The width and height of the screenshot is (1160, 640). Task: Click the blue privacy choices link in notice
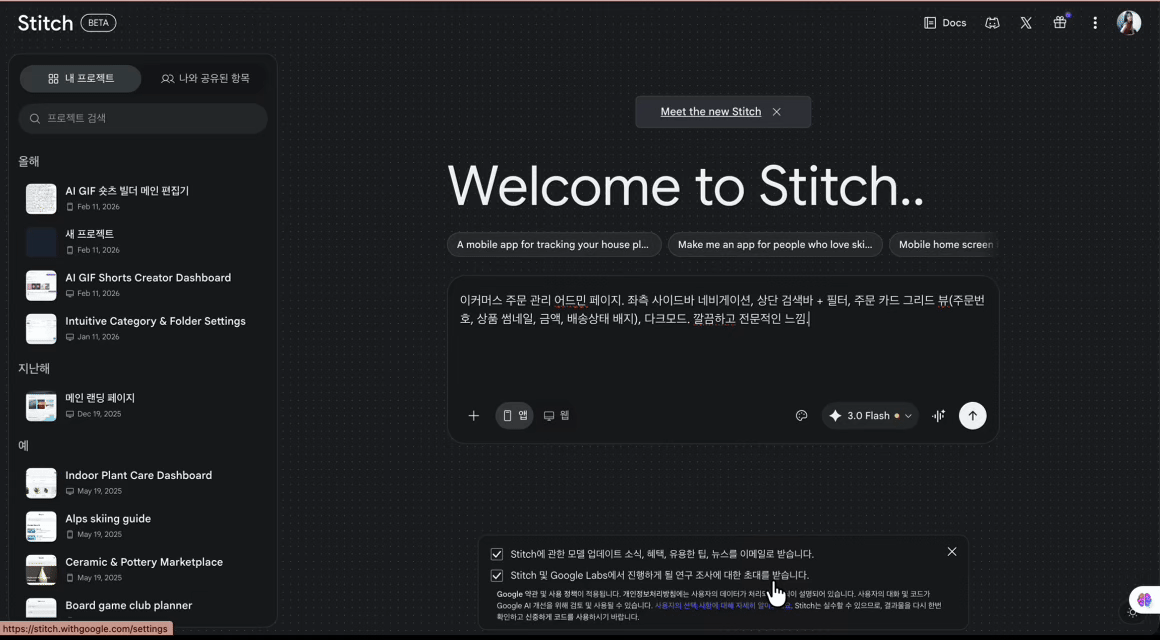[723, 605]
